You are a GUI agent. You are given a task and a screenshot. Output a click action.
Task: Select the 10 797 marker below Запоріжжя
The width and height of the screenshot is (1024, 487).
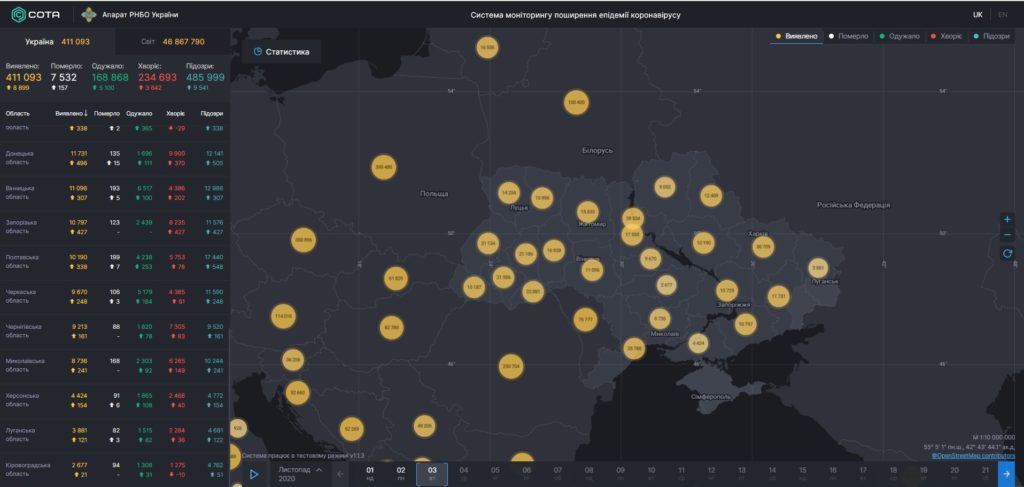point(745,323)
